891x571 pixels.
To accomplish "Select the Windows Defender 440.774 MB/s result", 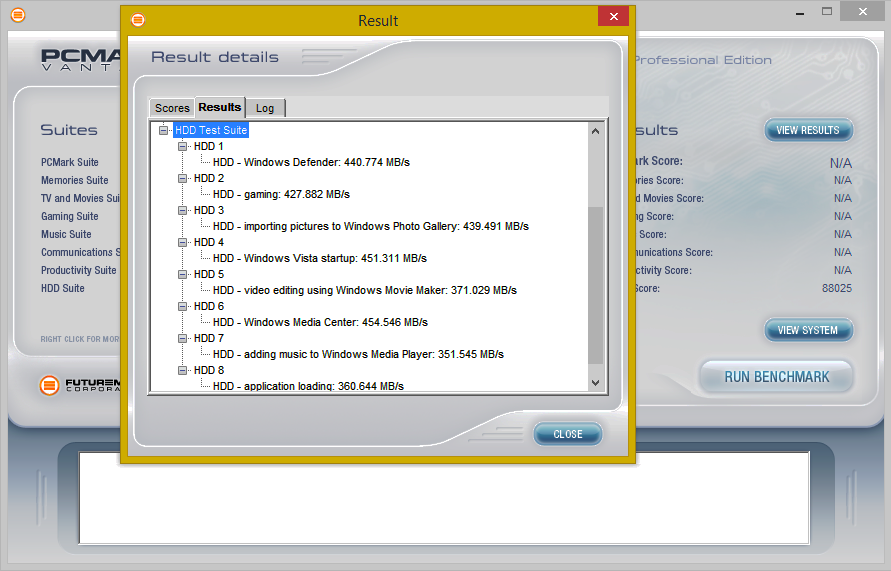I will (311, 162).
